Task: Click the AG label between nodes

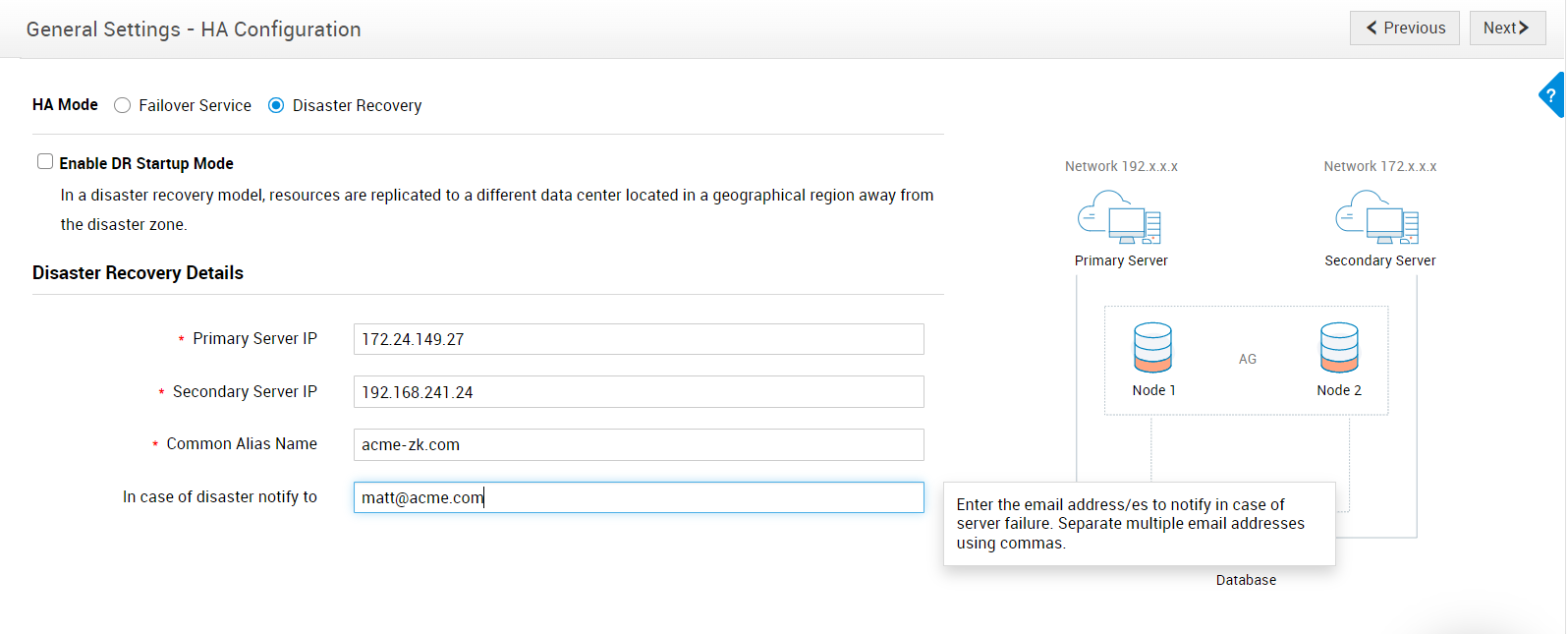Action: (1248, 359)
